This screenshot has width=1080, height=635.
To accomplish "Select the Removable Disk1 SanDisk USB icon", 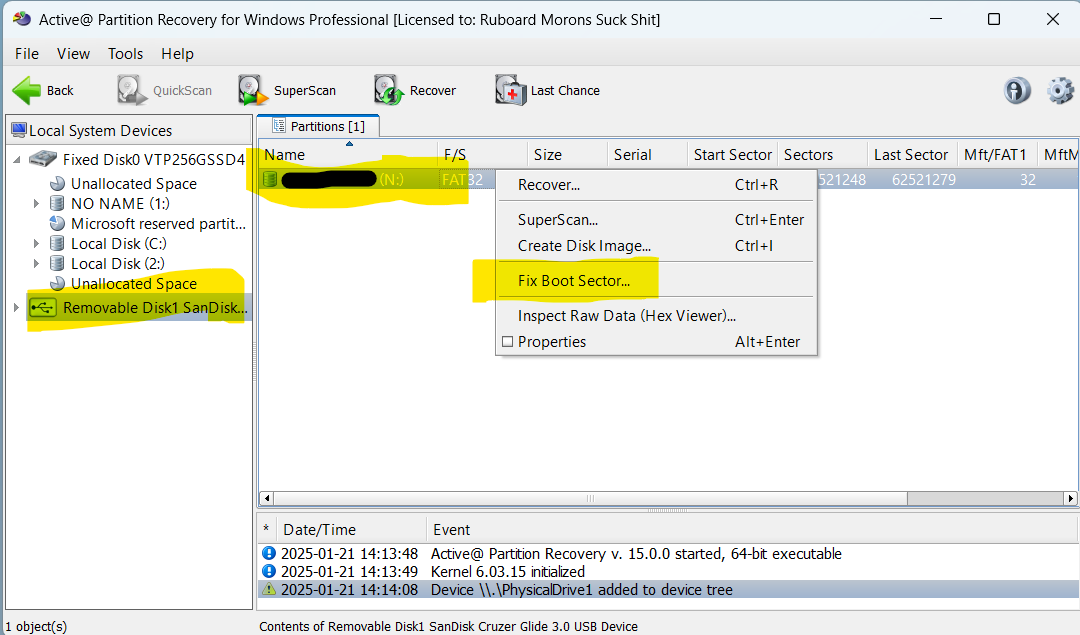I will 43,308.
